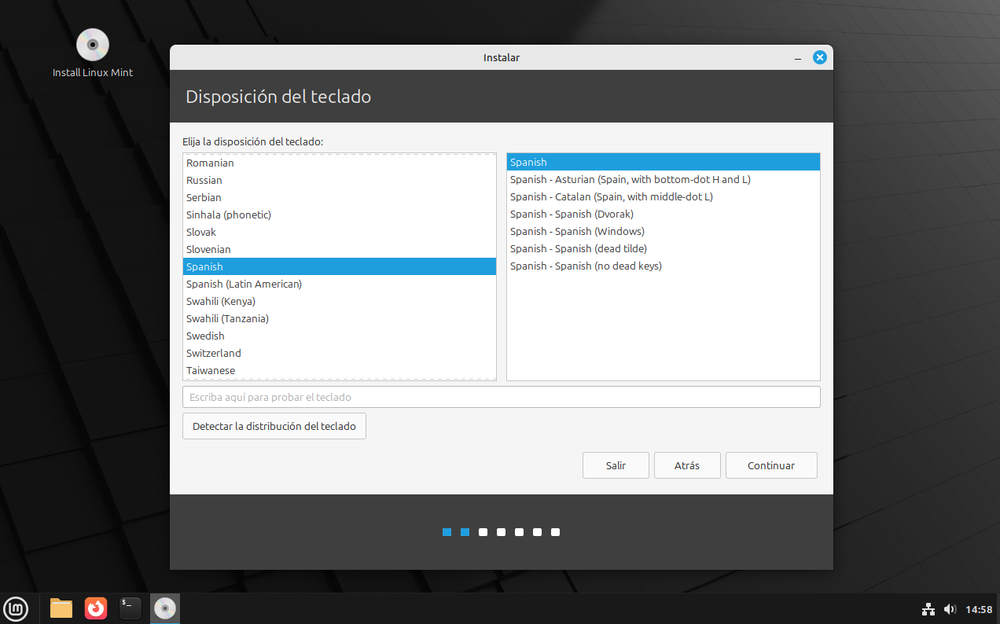Open the Linux Mint menu in the taskbar
This screenshot has height=624, width=1000.
tap(18, 608)
